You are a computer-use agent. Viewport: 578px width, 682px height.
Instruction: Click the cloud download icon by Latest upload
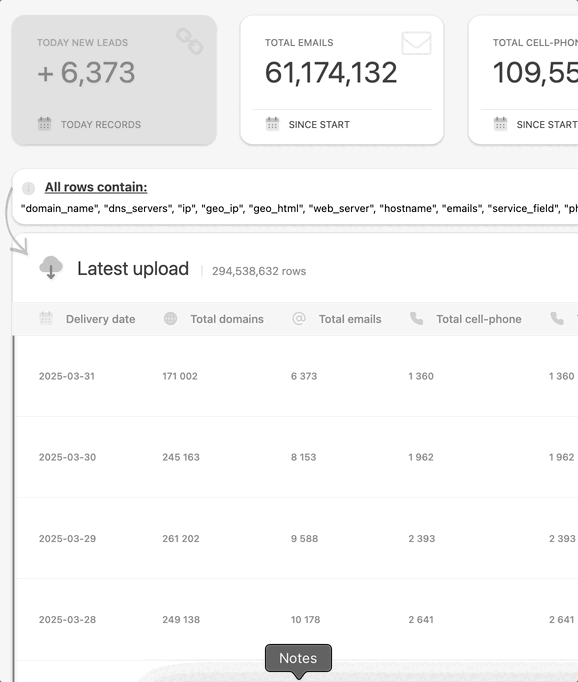[x=51, y=267]
